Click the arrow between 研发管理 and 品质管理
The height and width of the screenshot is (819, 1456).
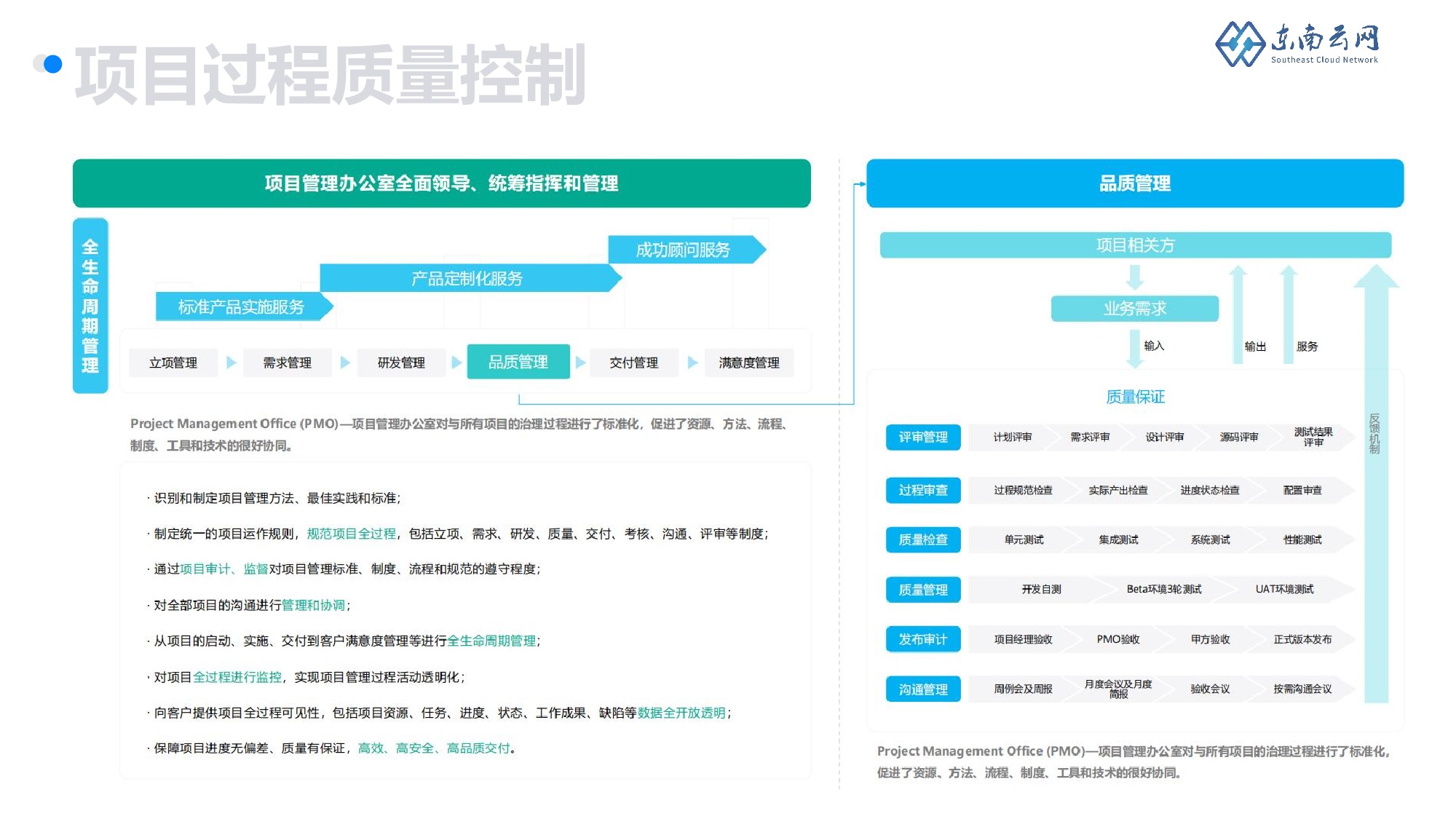[456, 363]
